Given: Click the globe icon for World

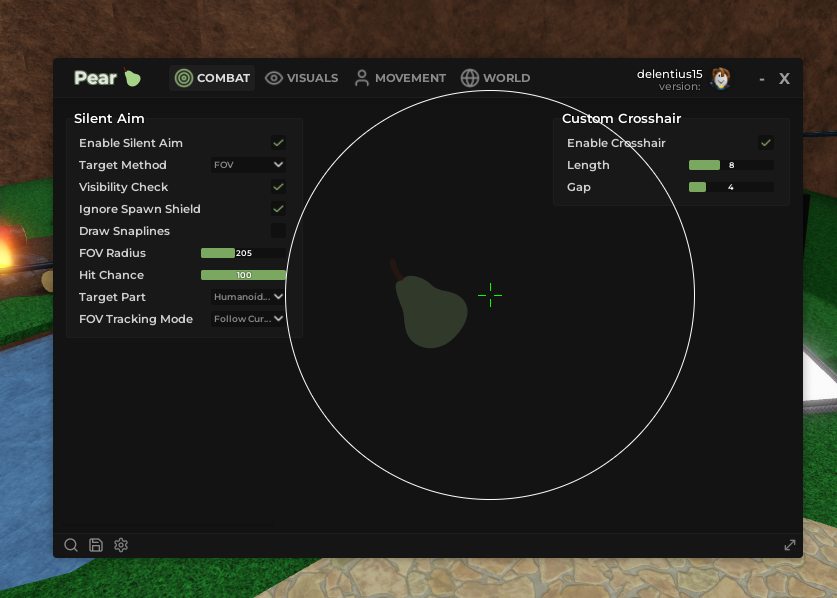Looking at the screenshot, I should [470, 78].
